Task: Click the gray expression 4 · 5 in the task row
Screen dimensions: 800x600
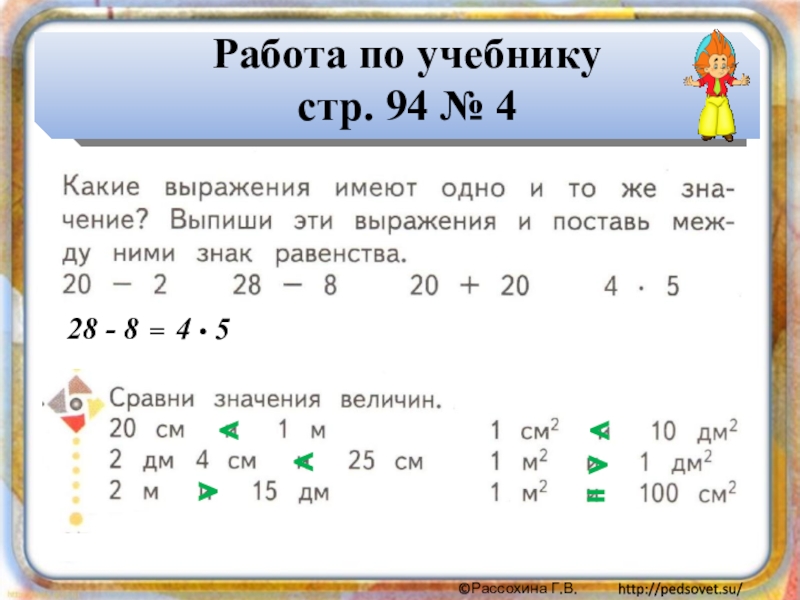Action: tap(641, 286)
